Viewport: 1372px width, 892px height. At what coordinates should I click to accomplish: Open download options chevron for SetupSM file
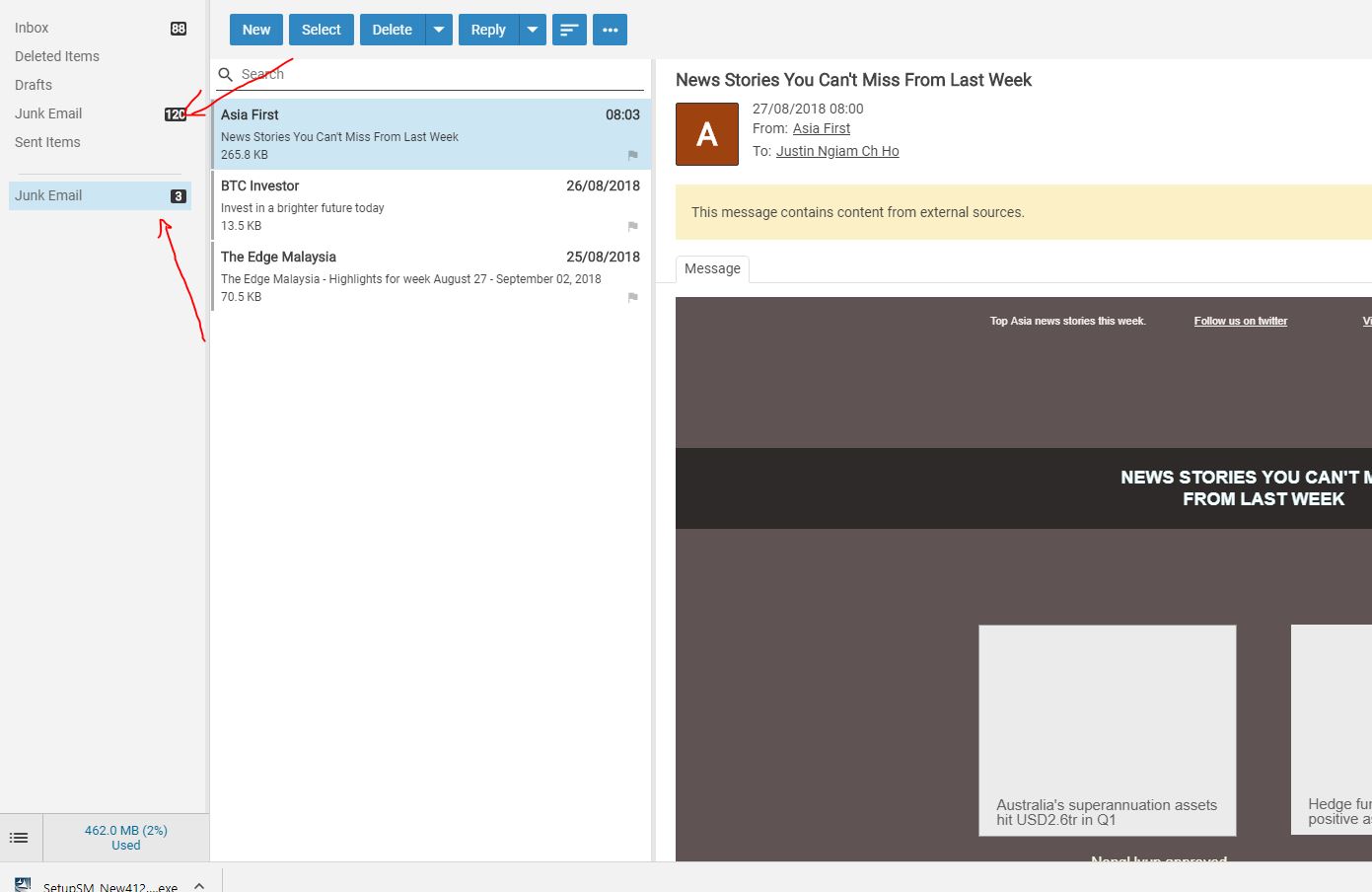(199, 885)
